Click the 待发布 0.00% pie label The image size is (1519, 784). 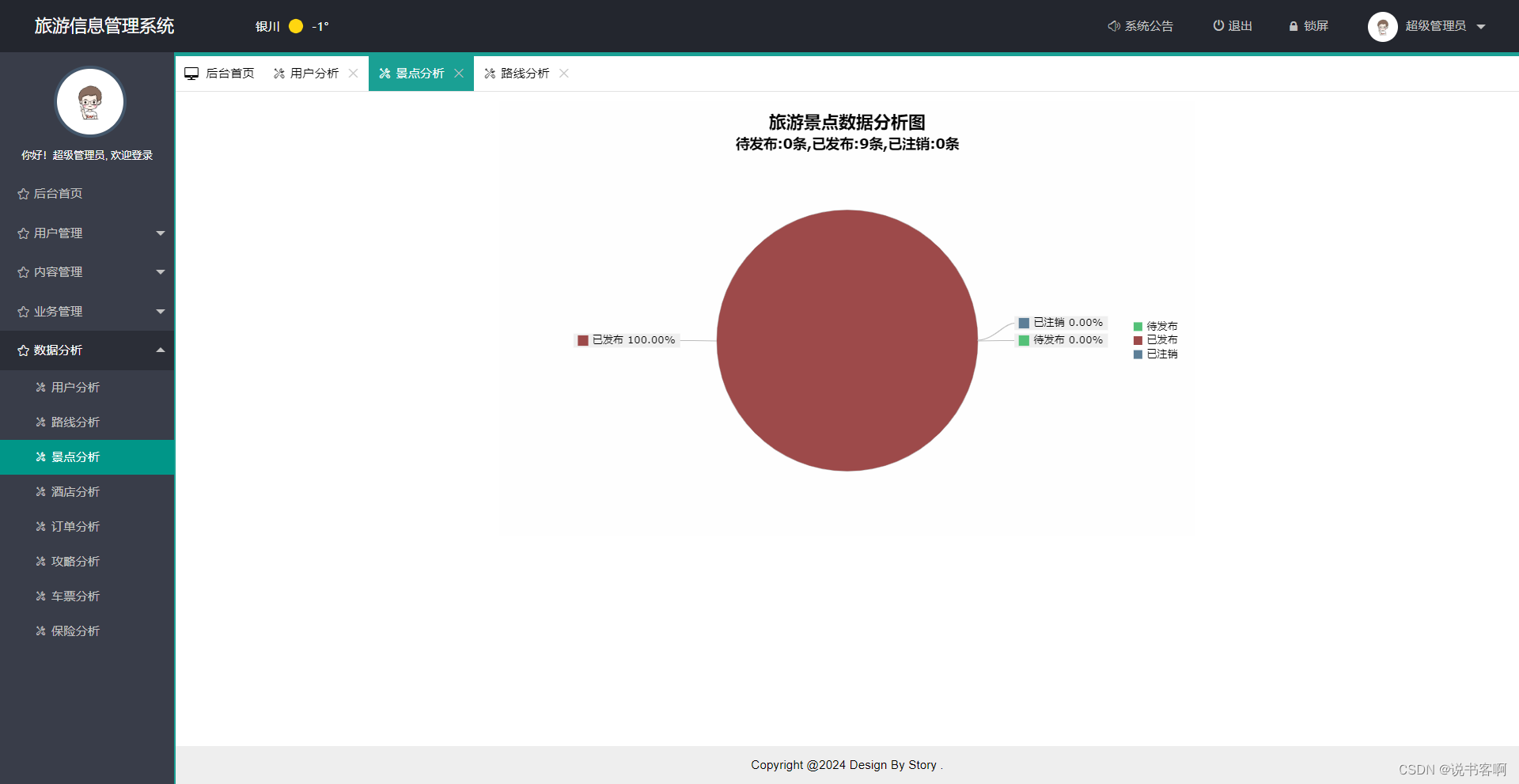point(1061,340)
